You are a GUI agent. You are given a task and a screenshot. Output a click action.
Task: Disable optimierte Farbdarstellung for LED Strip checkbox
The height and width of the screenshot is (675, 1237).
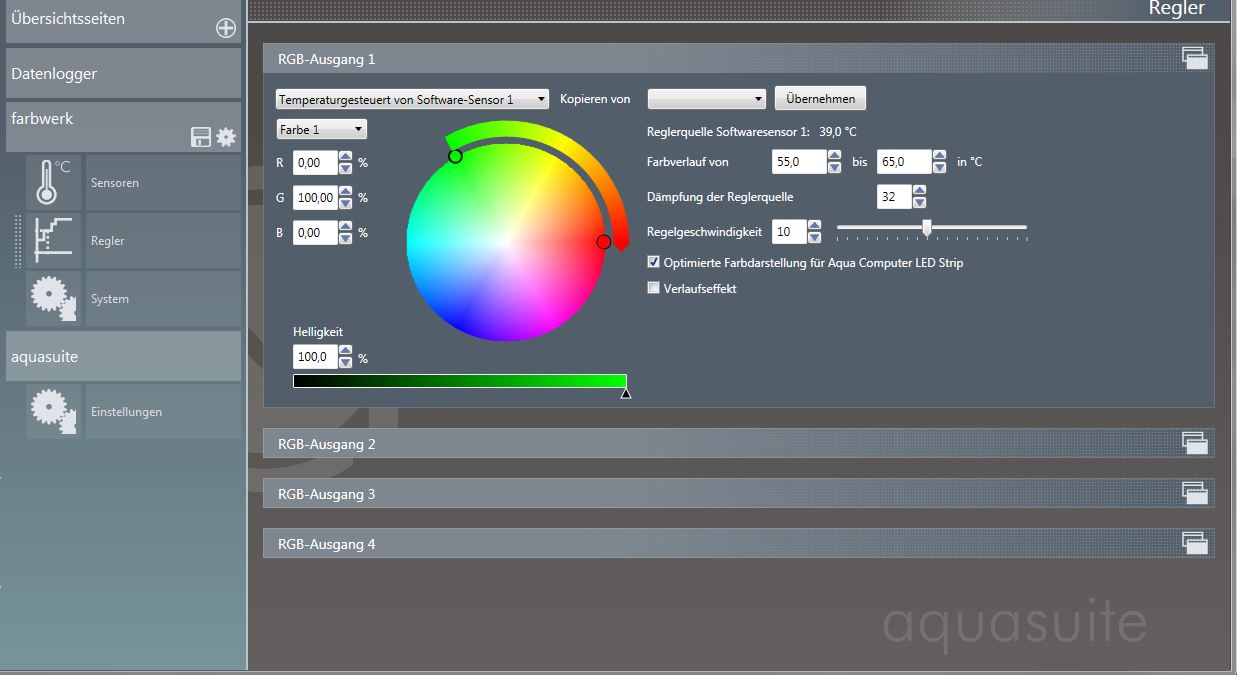(654, 263)
